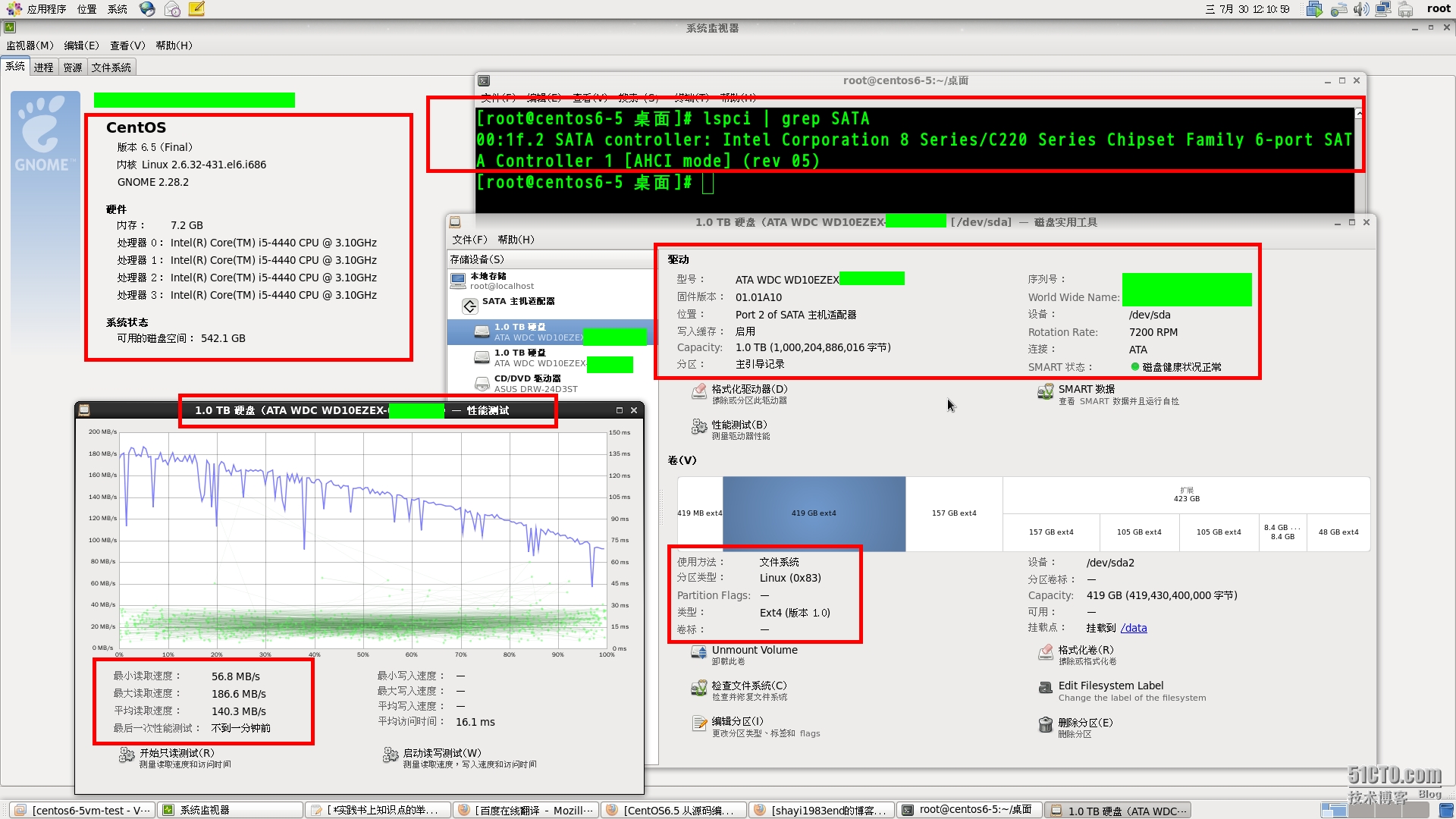Click Check Filesystem action

tap(739, 690)
